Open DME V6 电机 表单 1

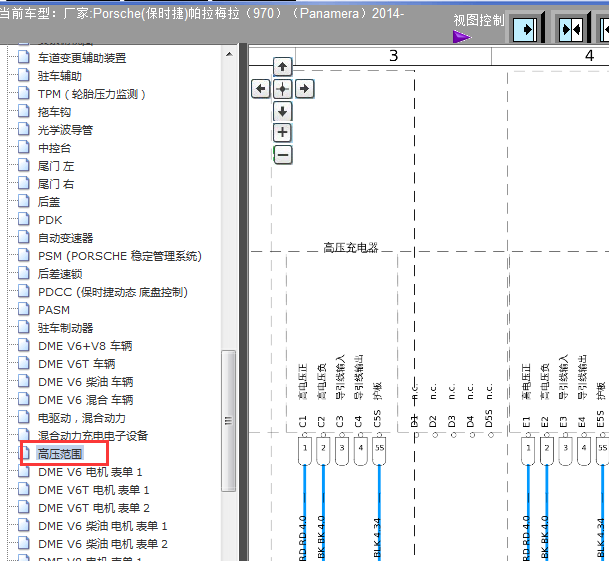click(x=90, y=472)
